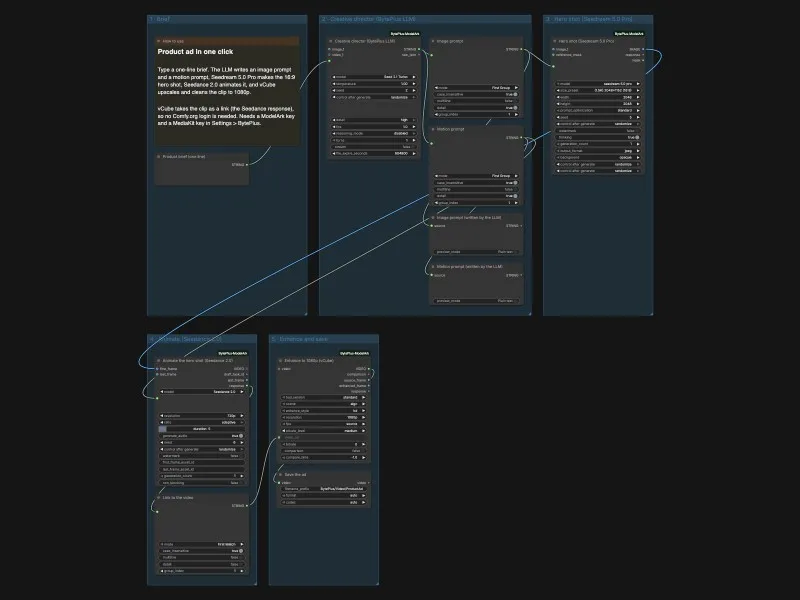Image resolution: width=800 pixels, height=600 pixels.
Task: Click the IMAGE output slot of Hero shot node
Action: [643, 49]
